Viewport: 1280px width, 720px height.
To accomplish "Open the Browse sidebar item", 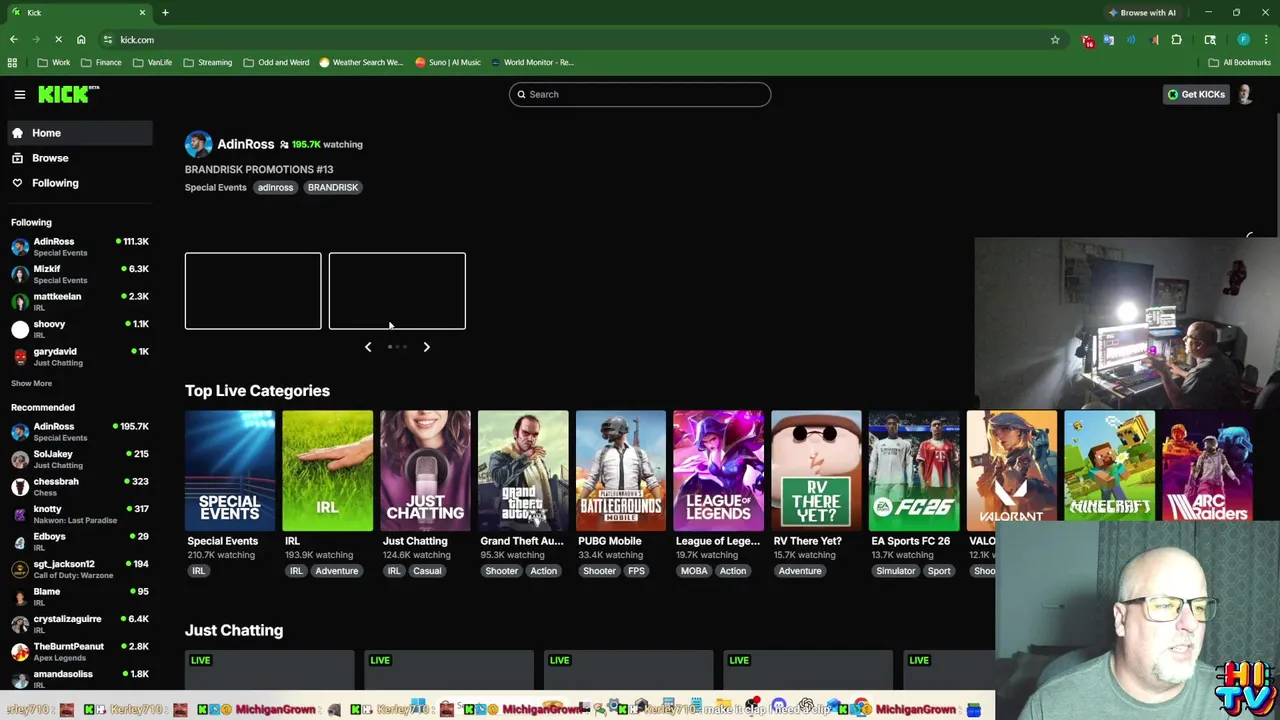I will pyautogui.click(x=80, y=158).
